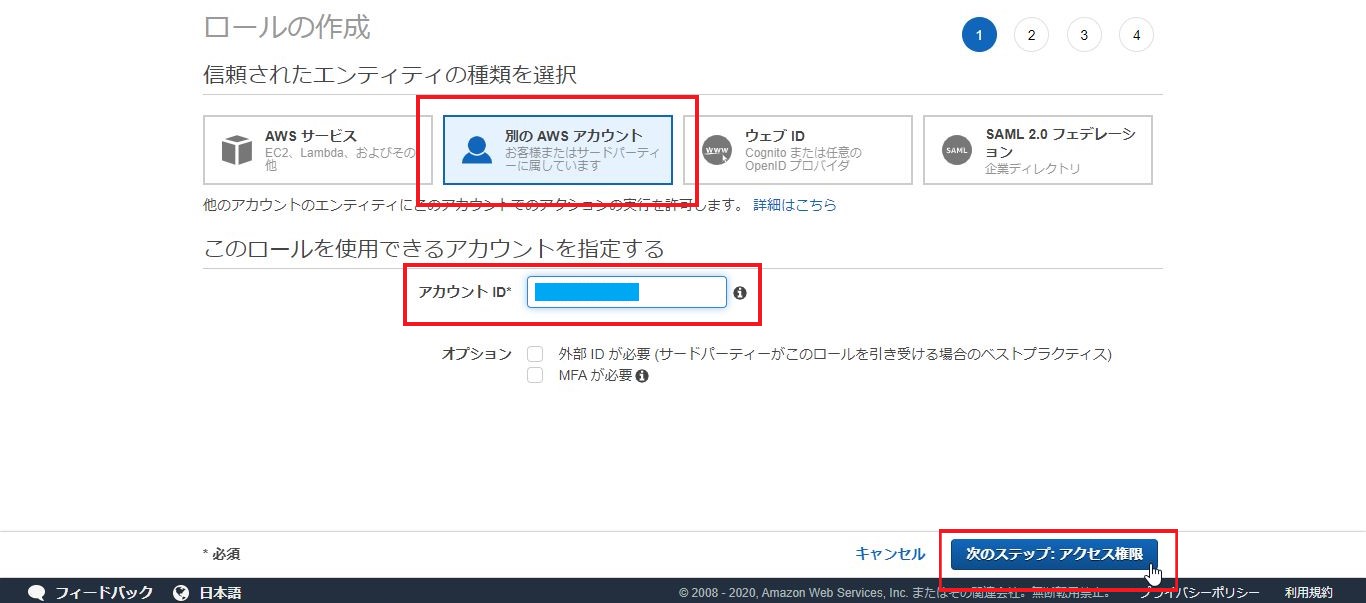Open the フィードバック link in the footer
1366x603 pixels.
click(104, 593)
